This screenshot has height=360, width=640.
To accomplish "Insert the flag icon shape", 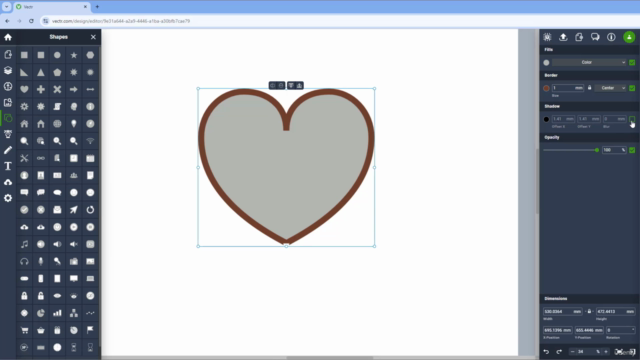I will [90, 330].
